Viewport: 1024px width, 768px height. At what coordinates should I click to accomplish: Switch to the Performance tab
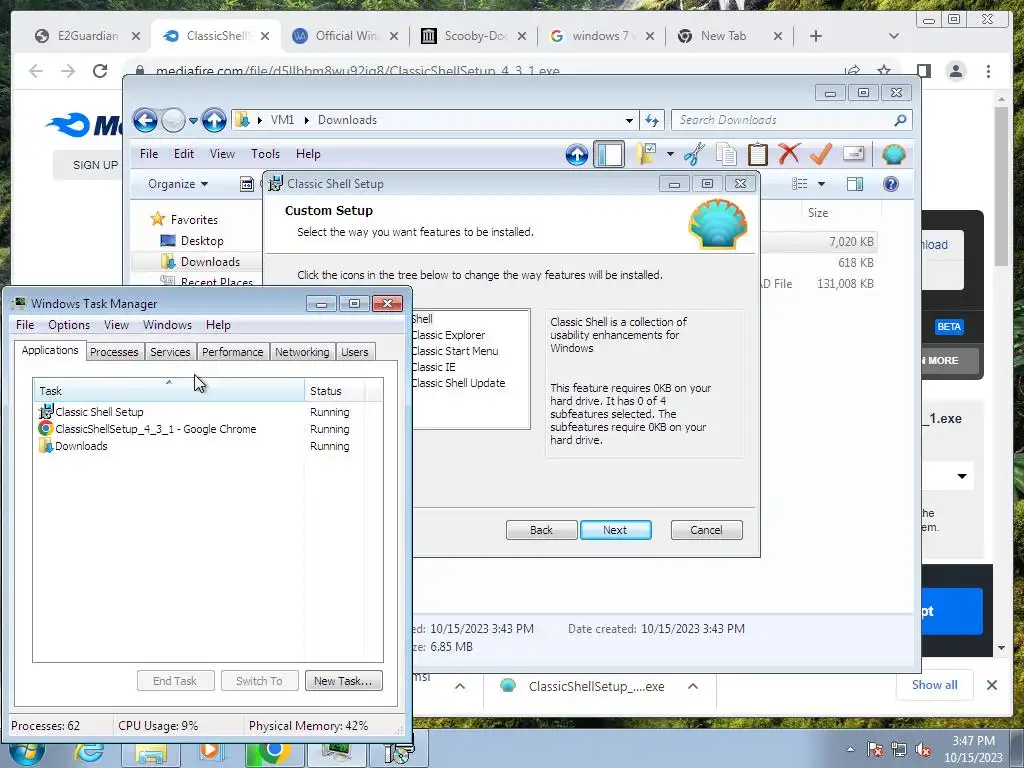point(232,352)
